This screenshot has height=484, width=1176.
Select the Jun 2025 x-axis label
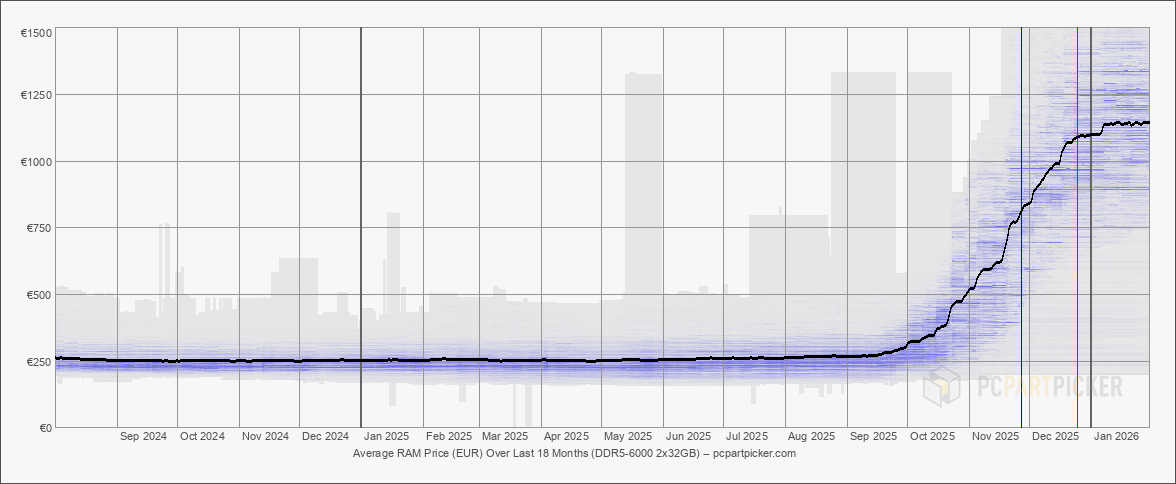[688, 436]
